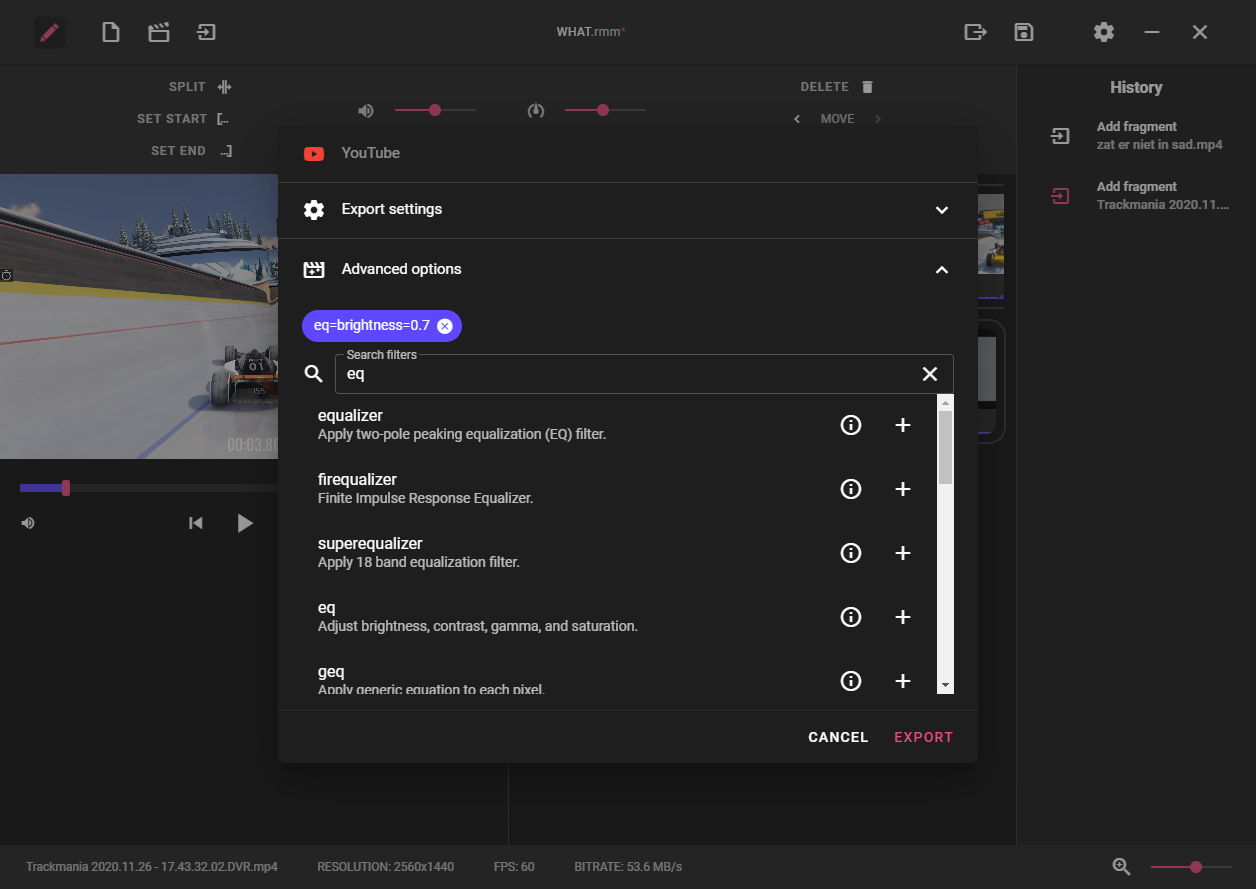Skip to previous fragment
The image size is (1256, 889).
tap(196, 523)
